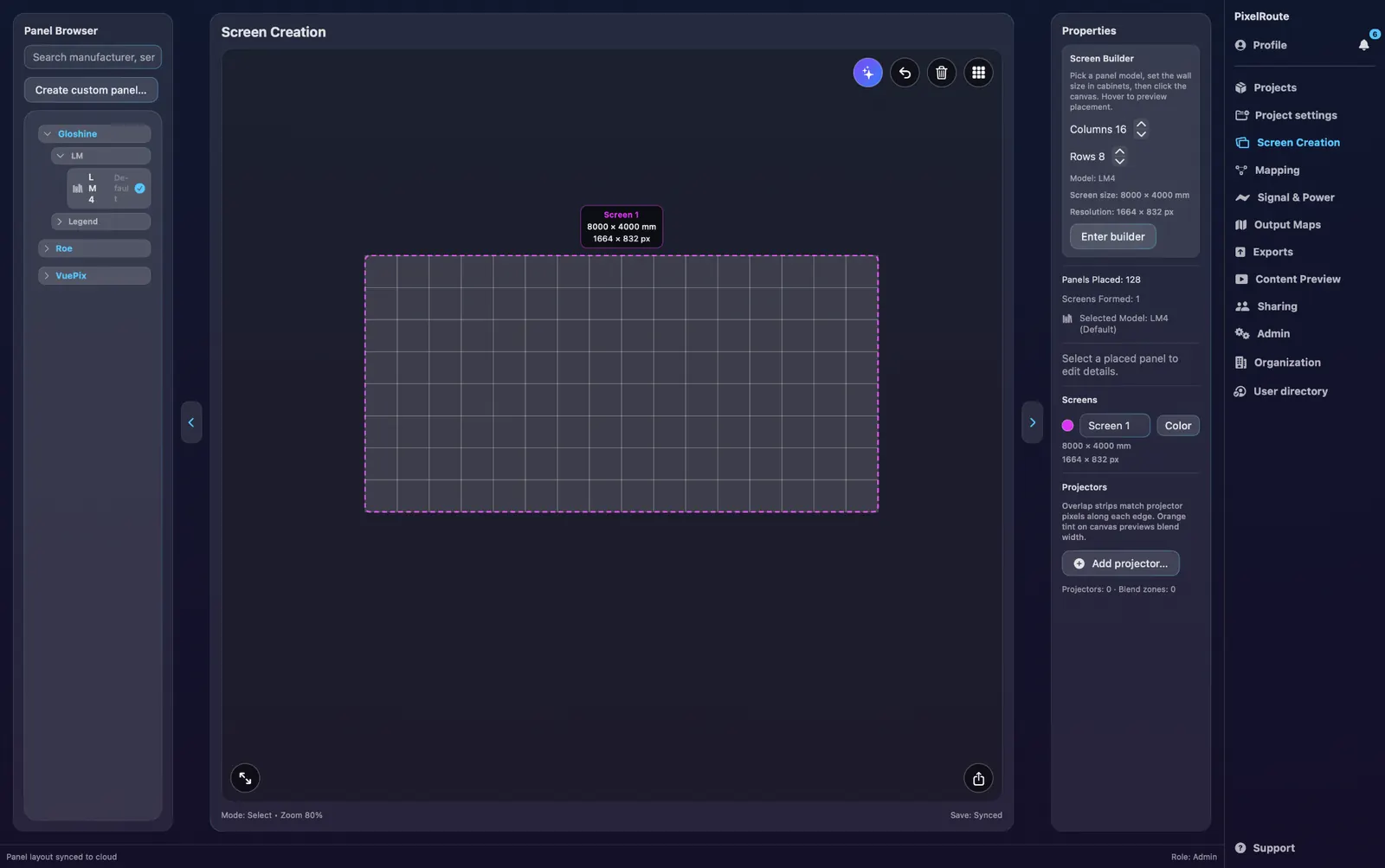Open the Sharing section
This screenshot has width=1385, height=868.
click(1266, 306)
